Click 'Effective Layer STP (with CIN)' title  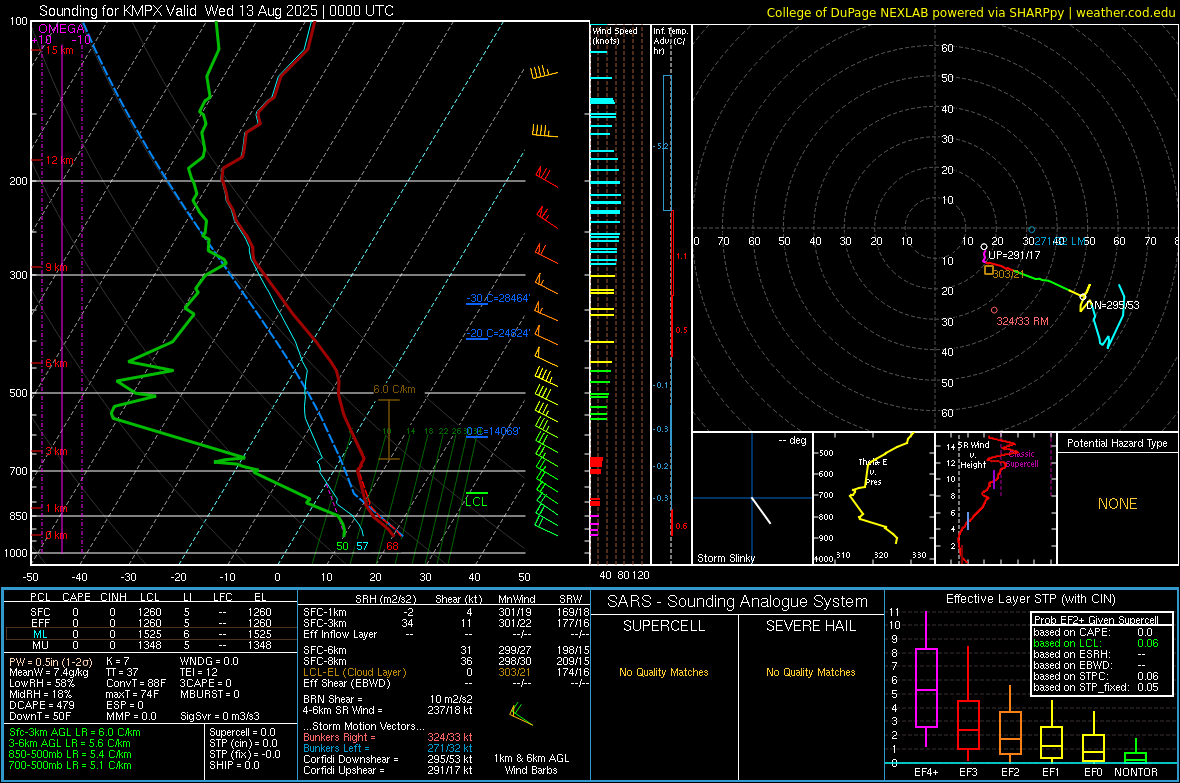click(1030, 599)
